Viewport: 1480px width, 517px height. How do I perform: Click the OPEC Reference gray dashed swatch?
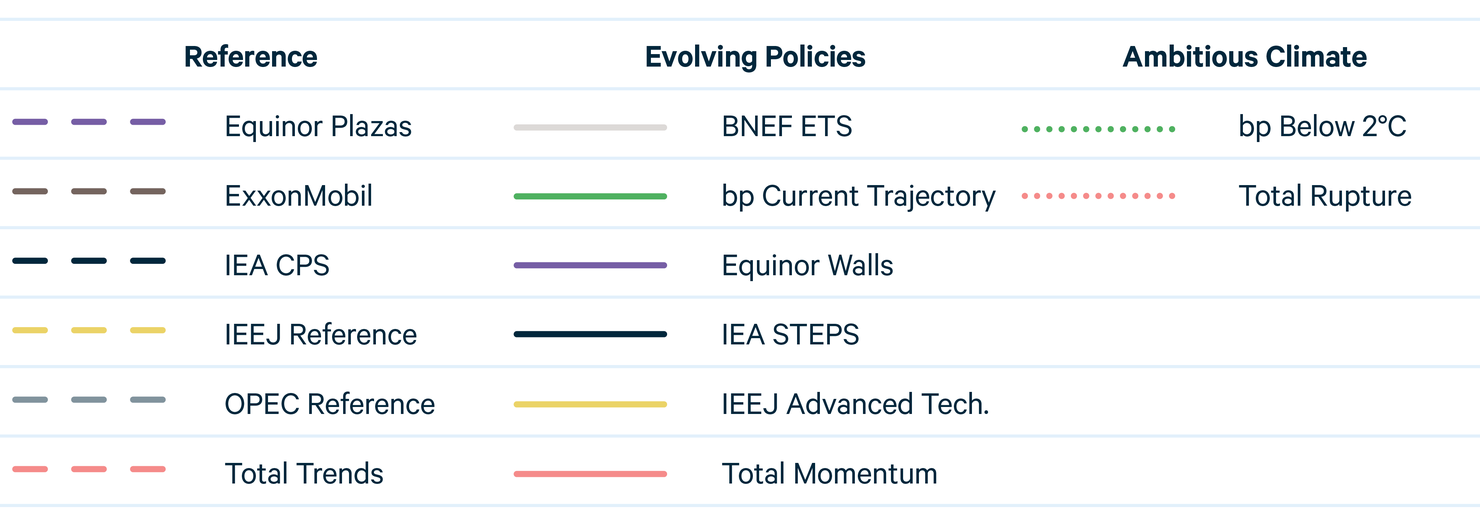pyautogui.click(x=89, y=400)
